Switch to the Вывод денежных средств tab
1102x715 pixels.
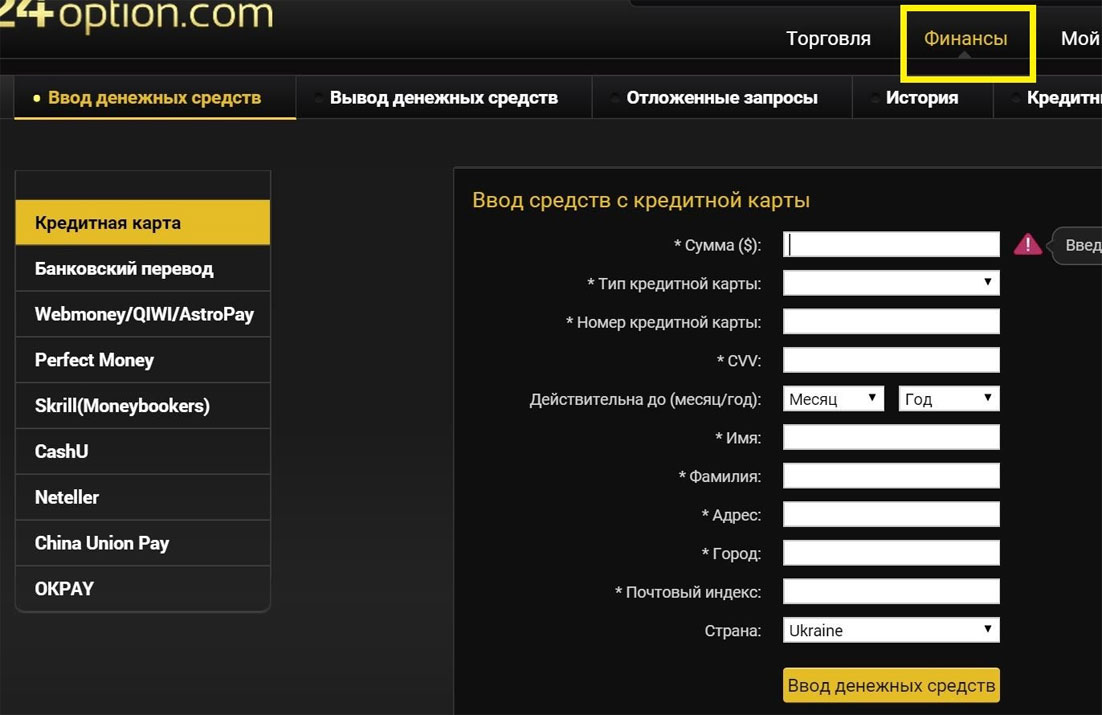point(444,97)
